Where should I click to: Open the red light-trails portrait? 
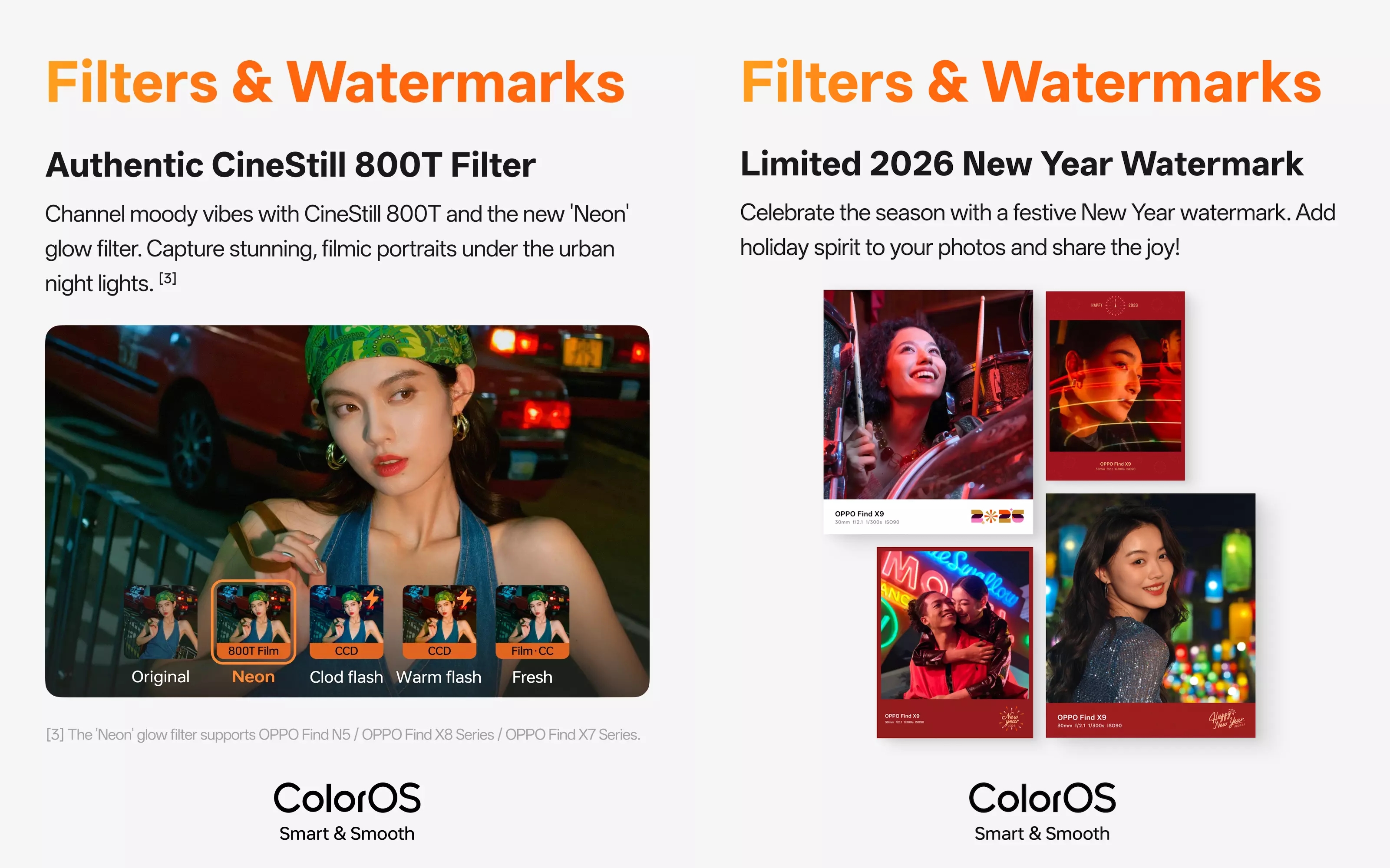coord(1115,386)
